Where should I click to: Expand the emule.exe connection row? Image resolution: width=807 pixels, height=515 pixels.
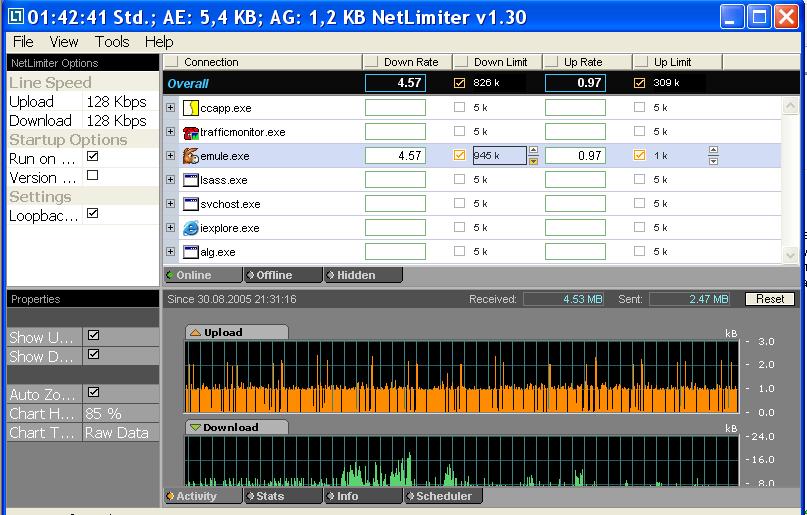tap(170, 155)
